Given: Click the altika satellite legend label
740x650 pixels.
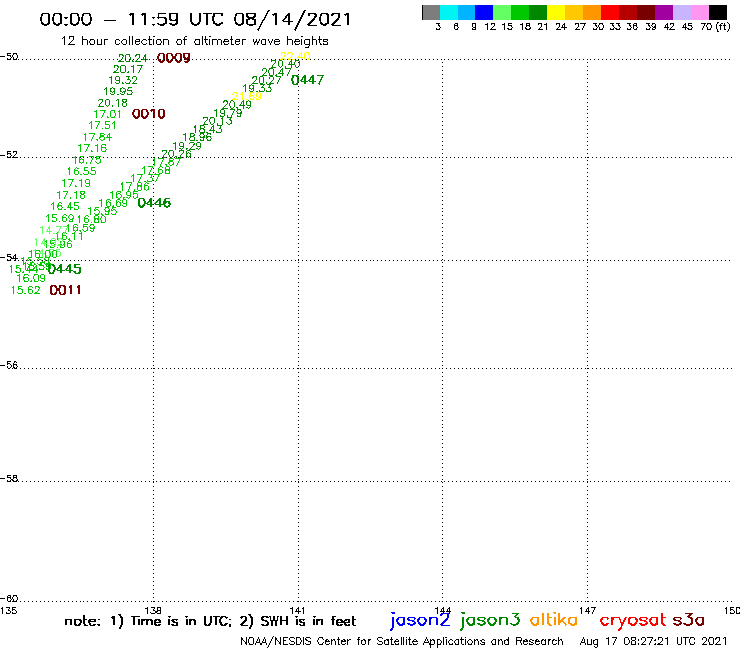Looking at the screenshot, I should point(554,620).
